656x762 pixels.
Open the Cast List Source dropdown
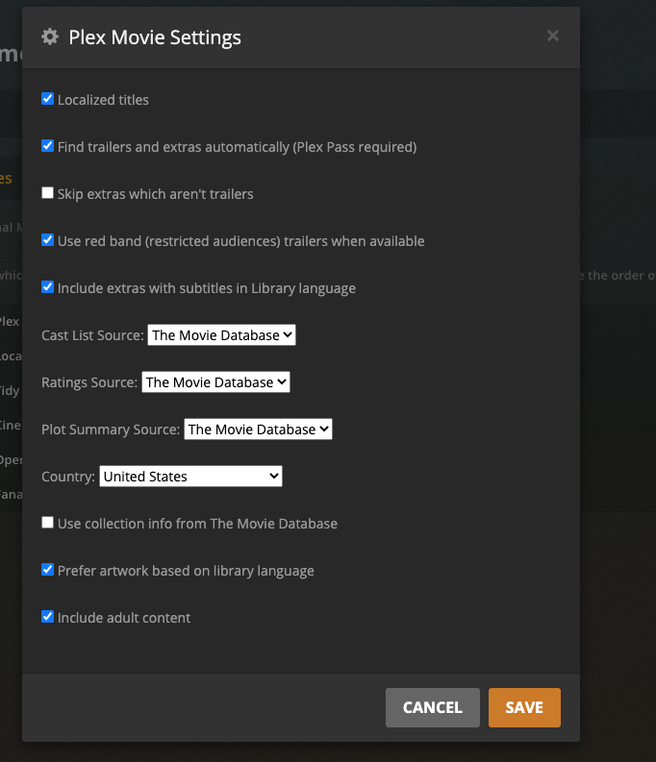[x=222, y=335]
